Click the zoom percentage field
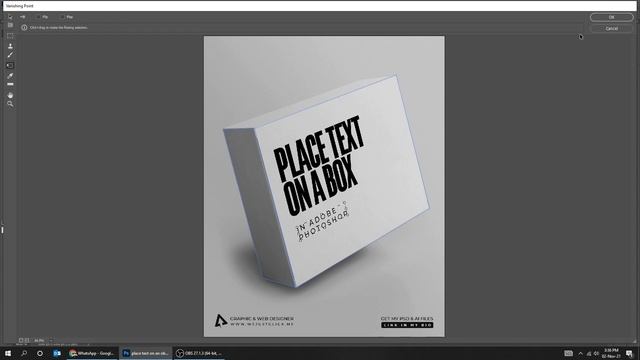640x360 pixels. click(x=40, y=340)
